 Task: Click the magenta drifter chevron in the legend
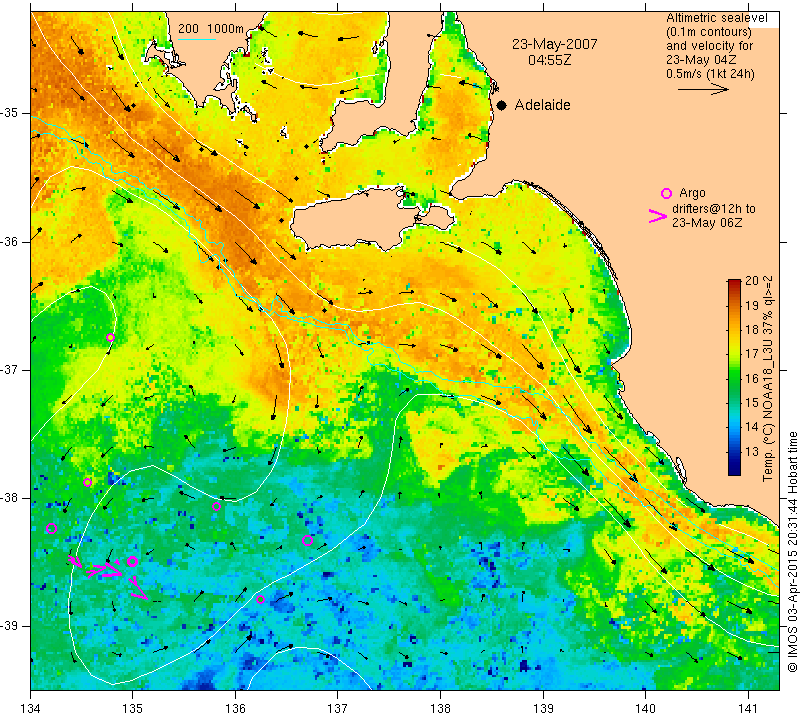tap(658, 216)
